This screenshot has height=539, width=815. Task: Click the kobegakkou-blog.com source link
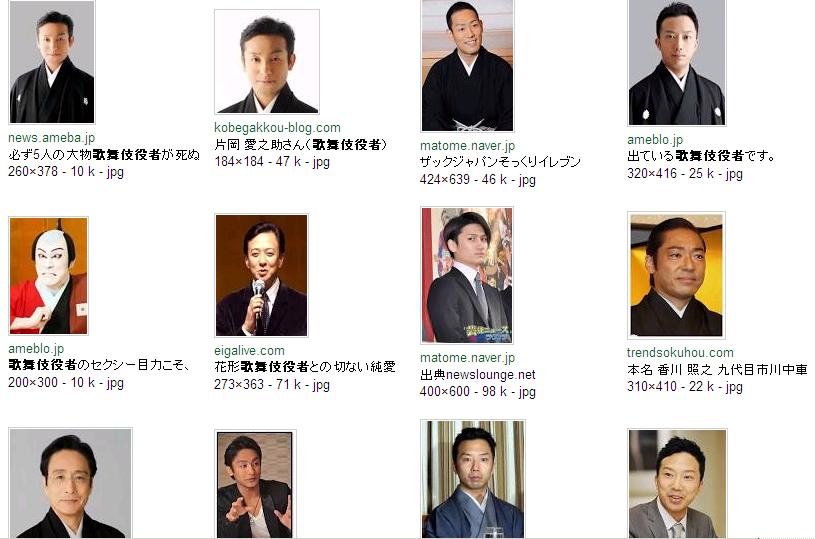click(x=277, y=128)
